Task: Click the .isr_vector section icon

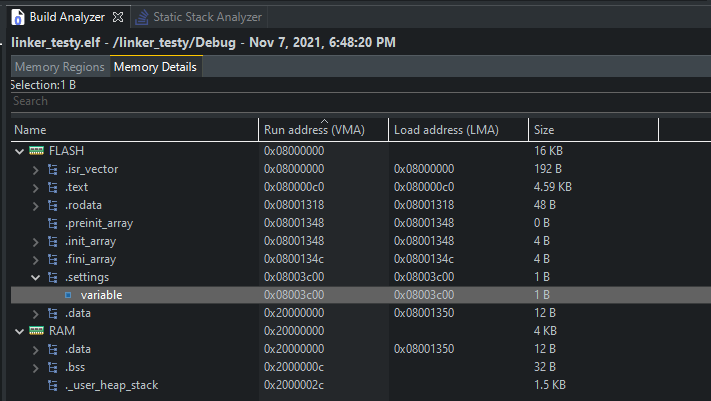Action: tap(53, 169)
